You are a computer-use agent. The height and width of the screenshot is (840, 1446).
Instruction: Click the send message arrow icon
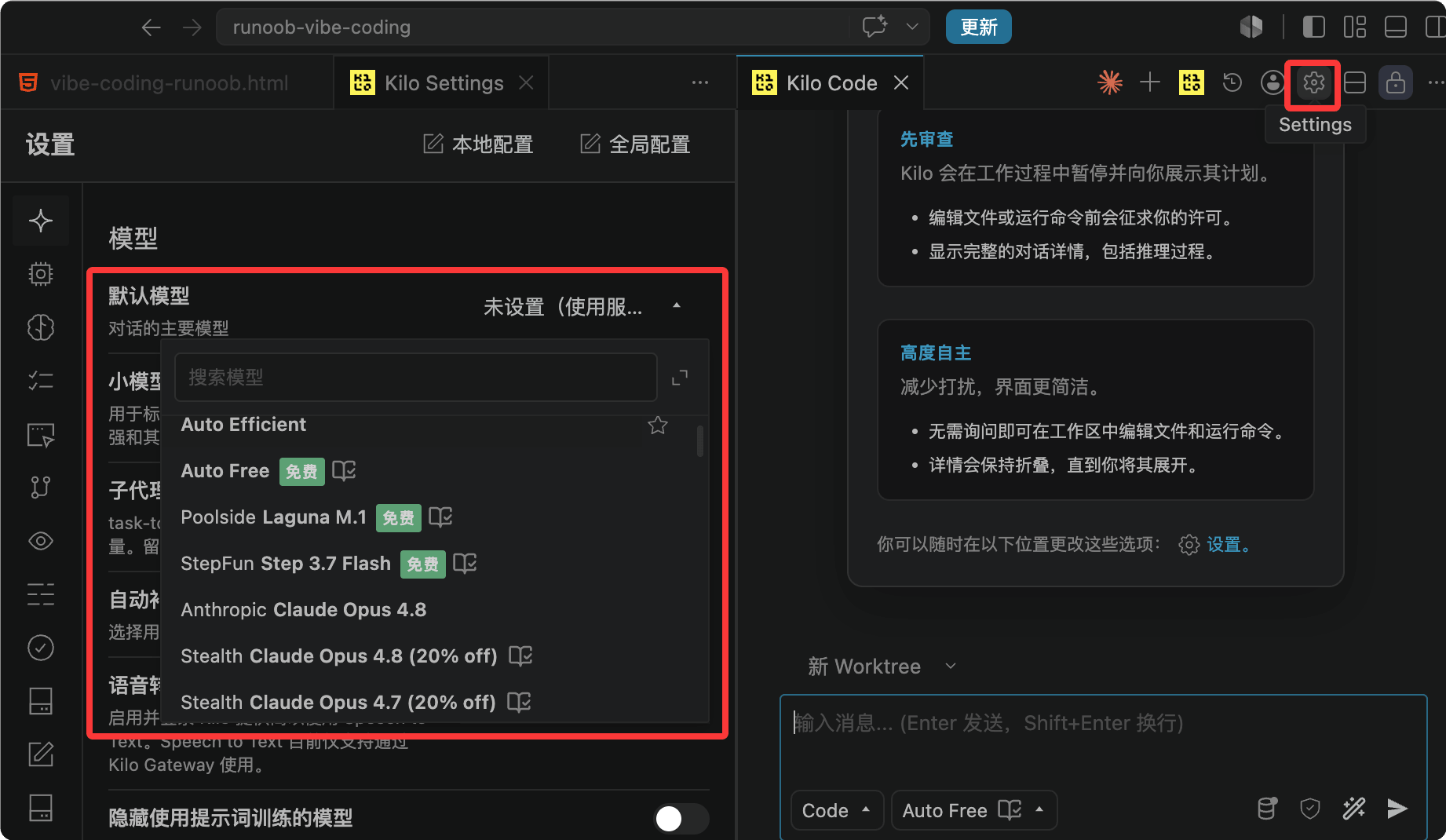tap(1397, 809)
